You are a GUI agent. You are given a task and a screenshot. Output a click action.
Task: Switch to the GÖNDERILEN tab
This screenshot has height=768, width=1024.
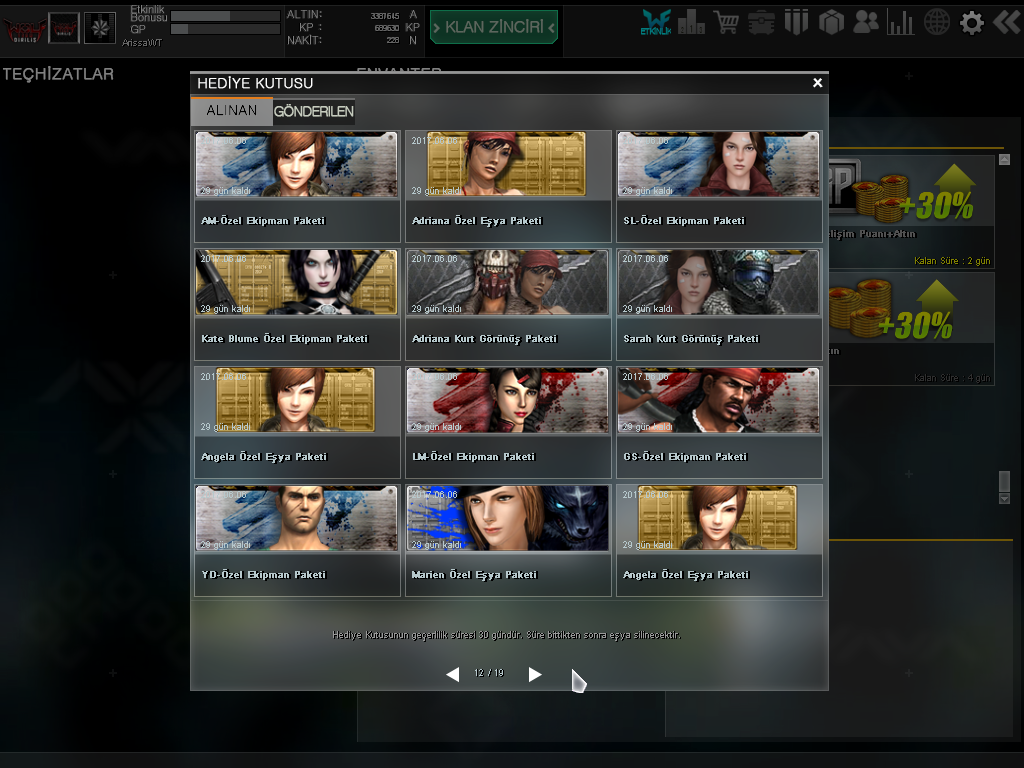coord(313,112)
